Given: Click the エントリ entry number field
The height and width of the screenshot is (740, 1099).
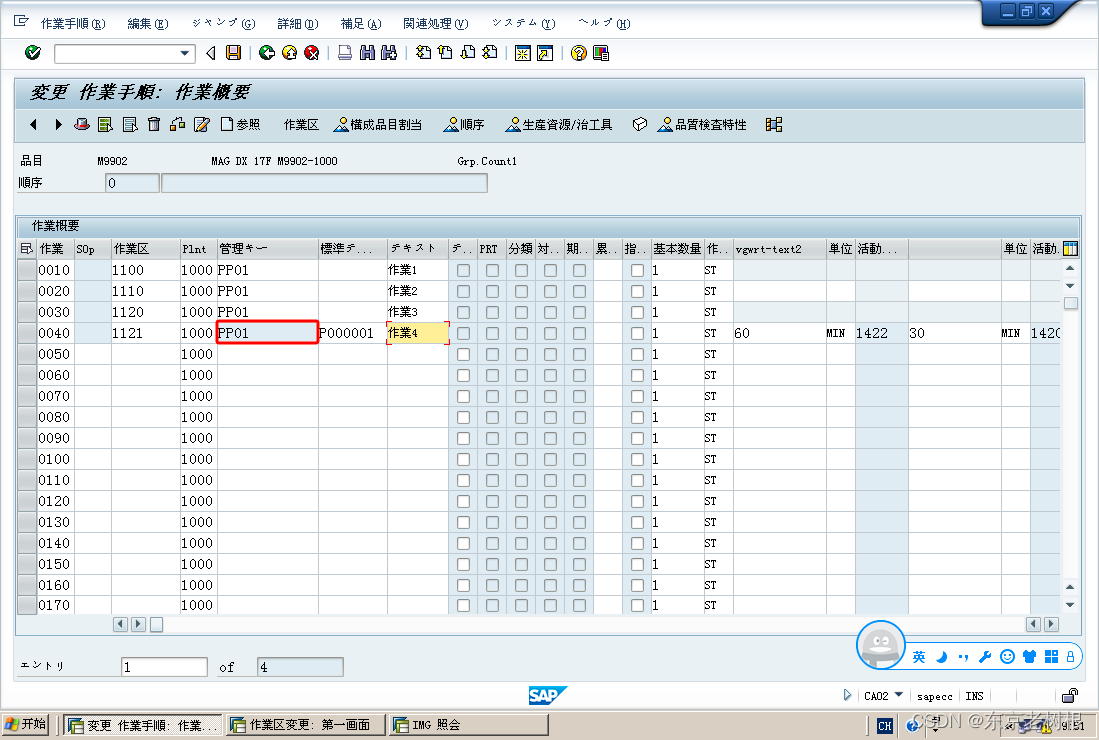Looking at the screenshot, I should (163, 666).
